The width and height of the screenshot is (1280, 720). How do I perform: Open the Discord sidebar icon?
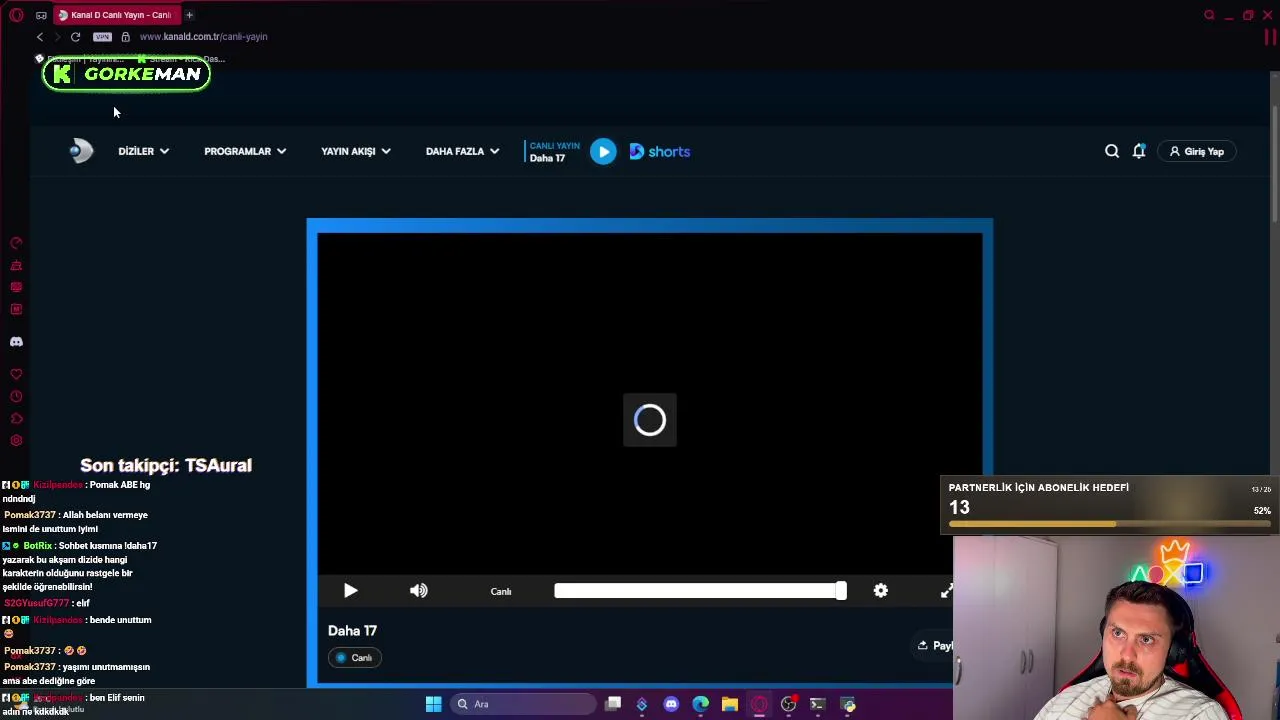click(x=16, y=342)
